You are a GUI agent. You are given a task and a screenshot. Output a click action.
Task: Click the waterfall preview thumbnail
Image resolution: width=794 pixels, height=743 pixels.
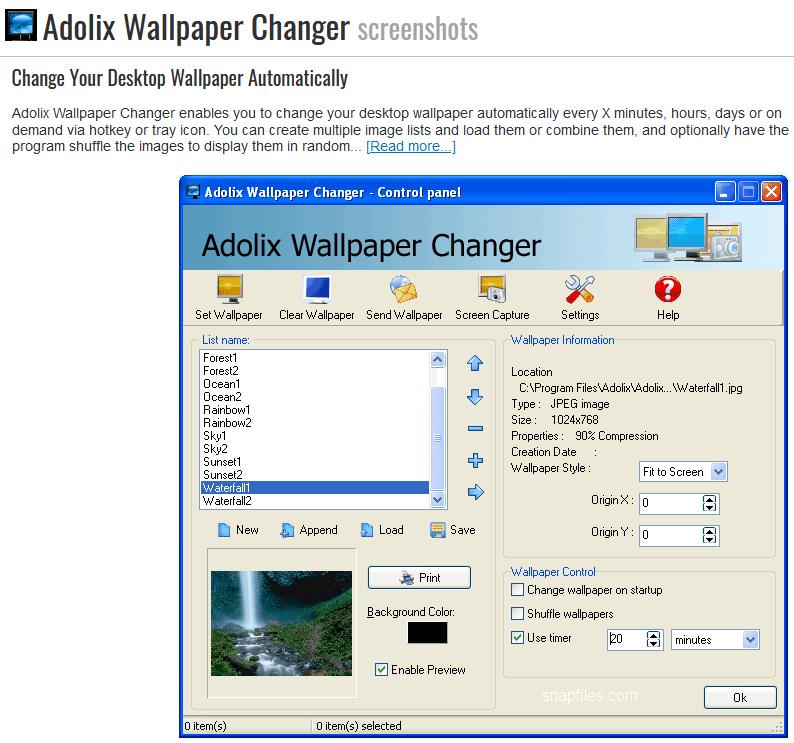tap(282, 623)
